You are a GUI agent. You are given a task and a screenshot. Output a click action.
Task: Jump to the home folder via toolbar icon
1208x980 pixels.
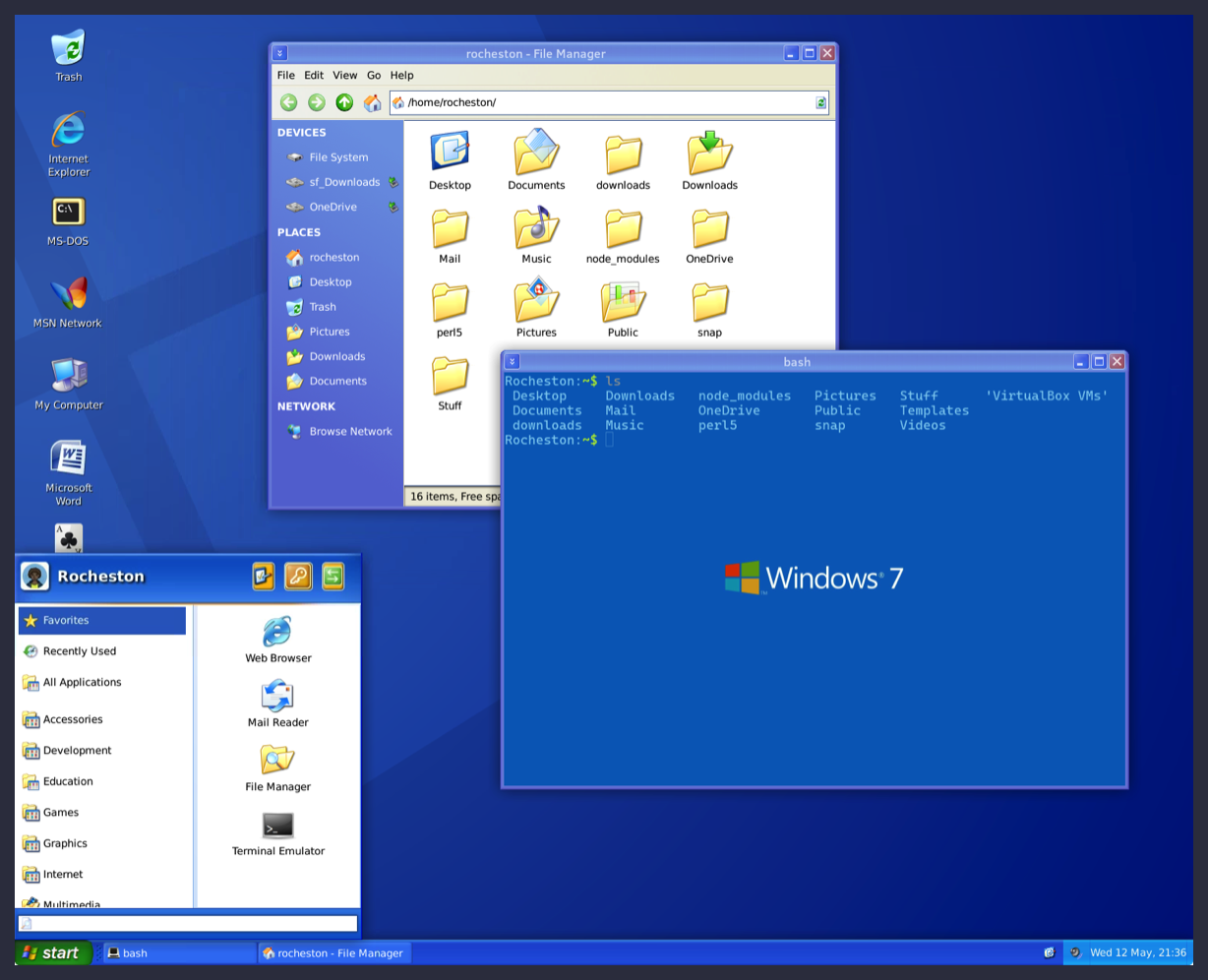point(372,102)
